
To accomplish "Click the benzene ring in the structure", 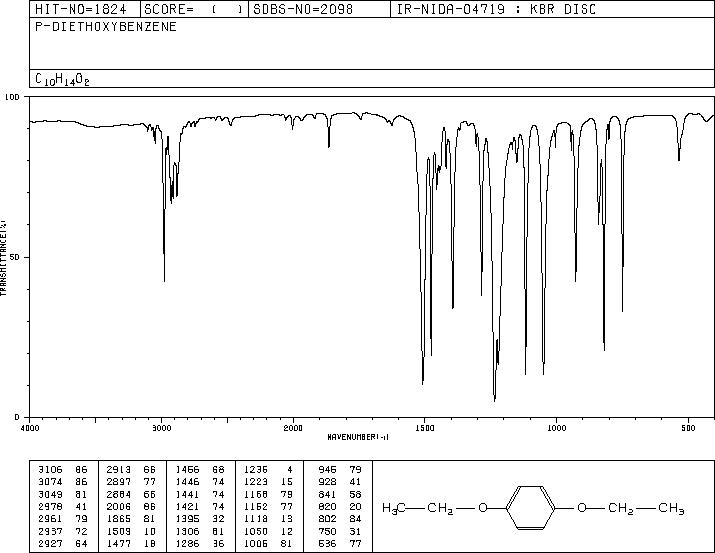I will coord(530,508).
